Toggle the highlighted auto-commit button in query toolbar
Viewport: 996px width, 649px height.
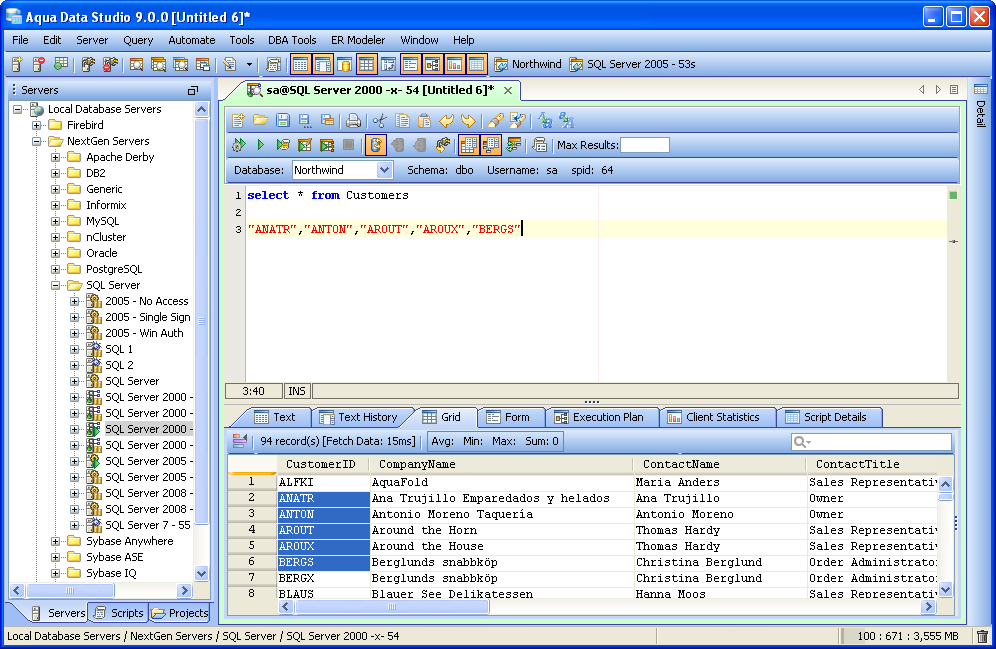click(375, 145)
